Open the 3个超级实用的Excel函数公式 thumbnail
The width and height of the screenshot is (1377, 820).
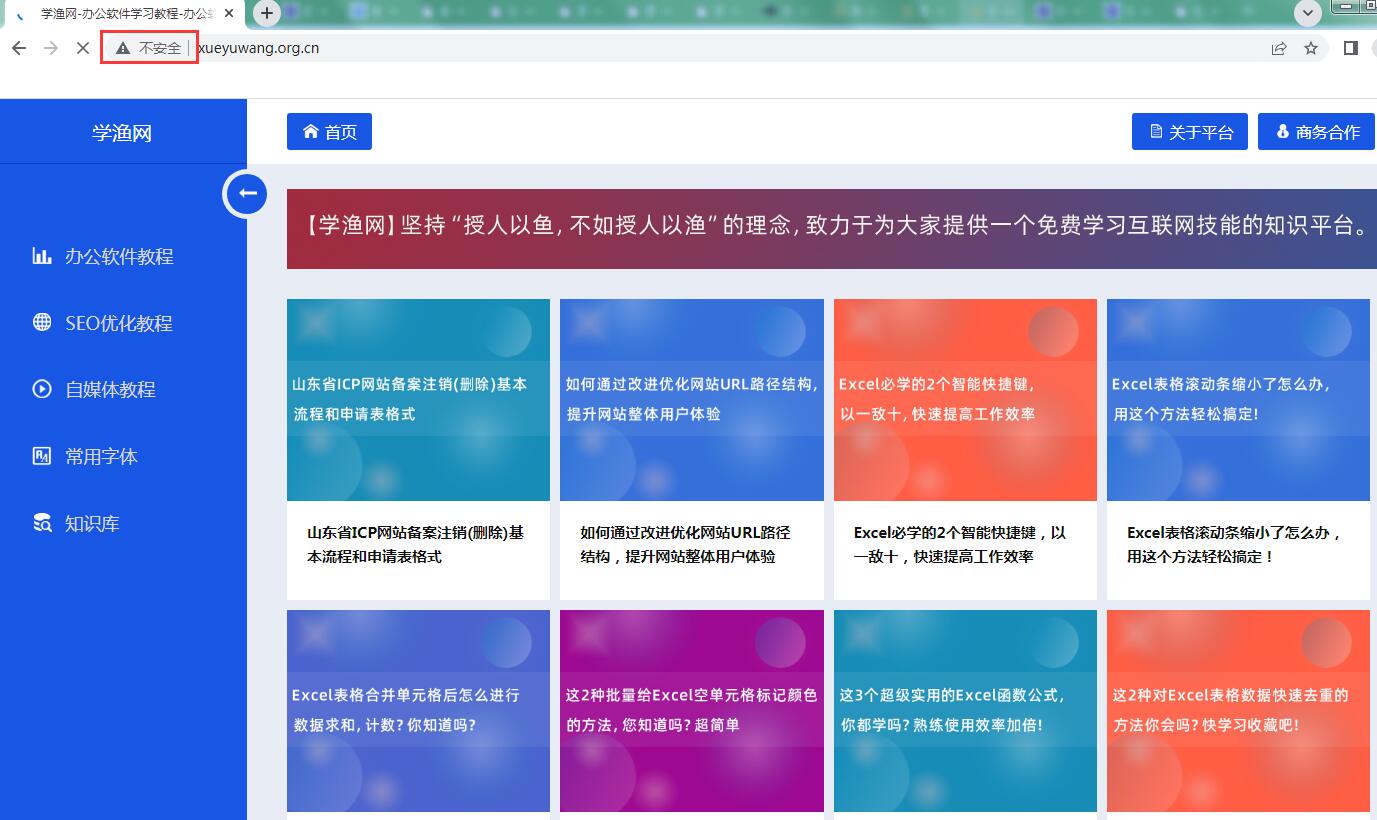[965, 711]
